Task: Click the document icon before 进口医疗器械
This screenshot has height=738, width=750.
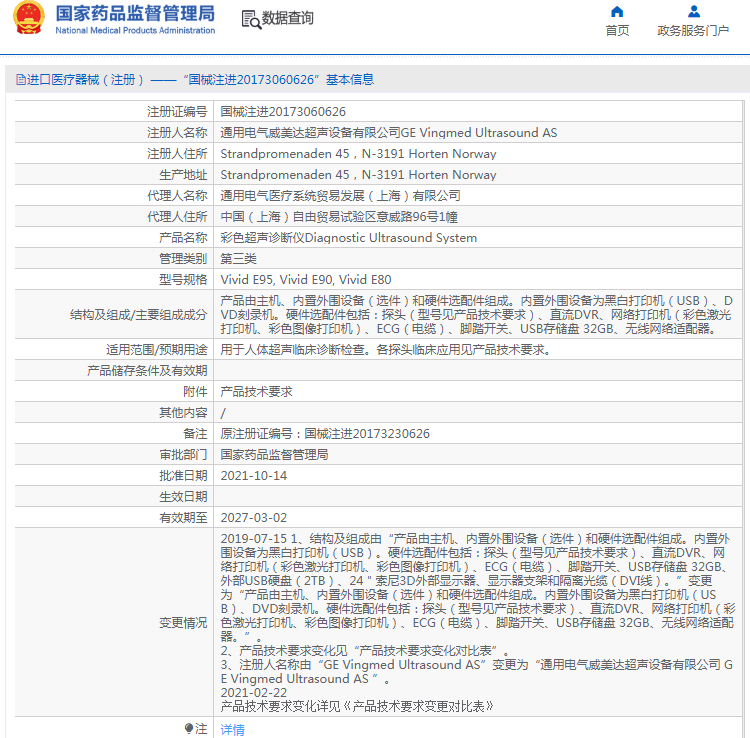Action: pyautogui.click(x=21, y=79)
